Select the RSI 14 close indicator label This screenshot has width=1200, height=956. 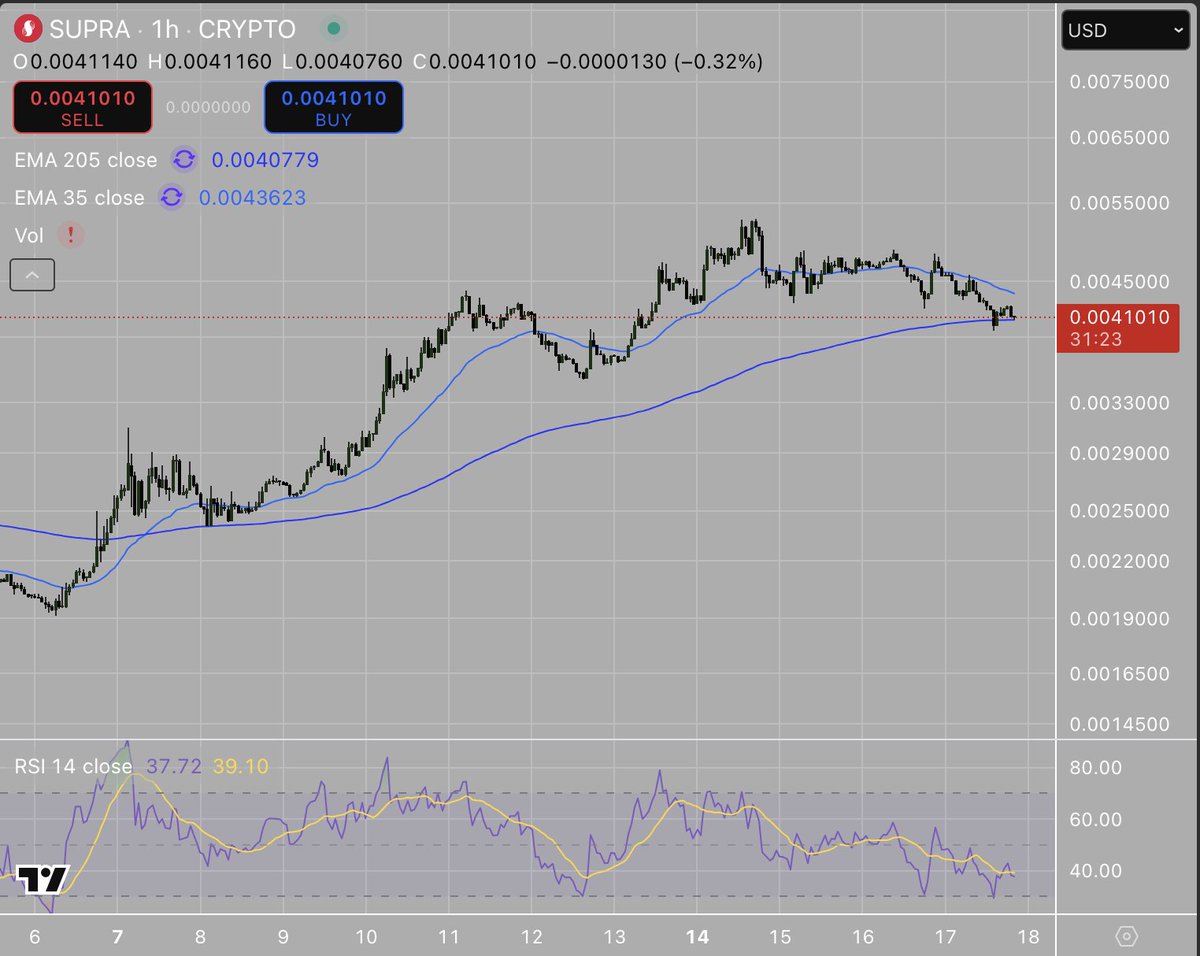(73, 767)
